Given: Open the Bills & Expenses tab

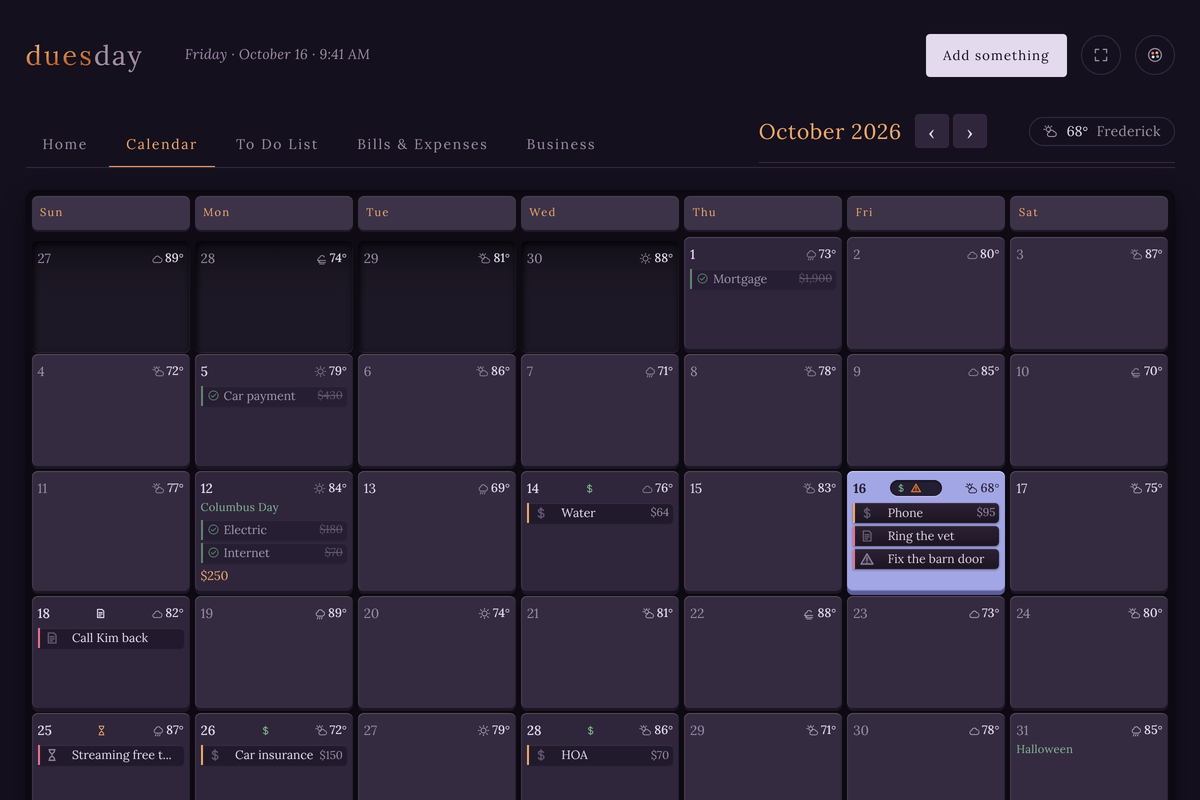Looking at the screenshot, I should click(422, 144).
